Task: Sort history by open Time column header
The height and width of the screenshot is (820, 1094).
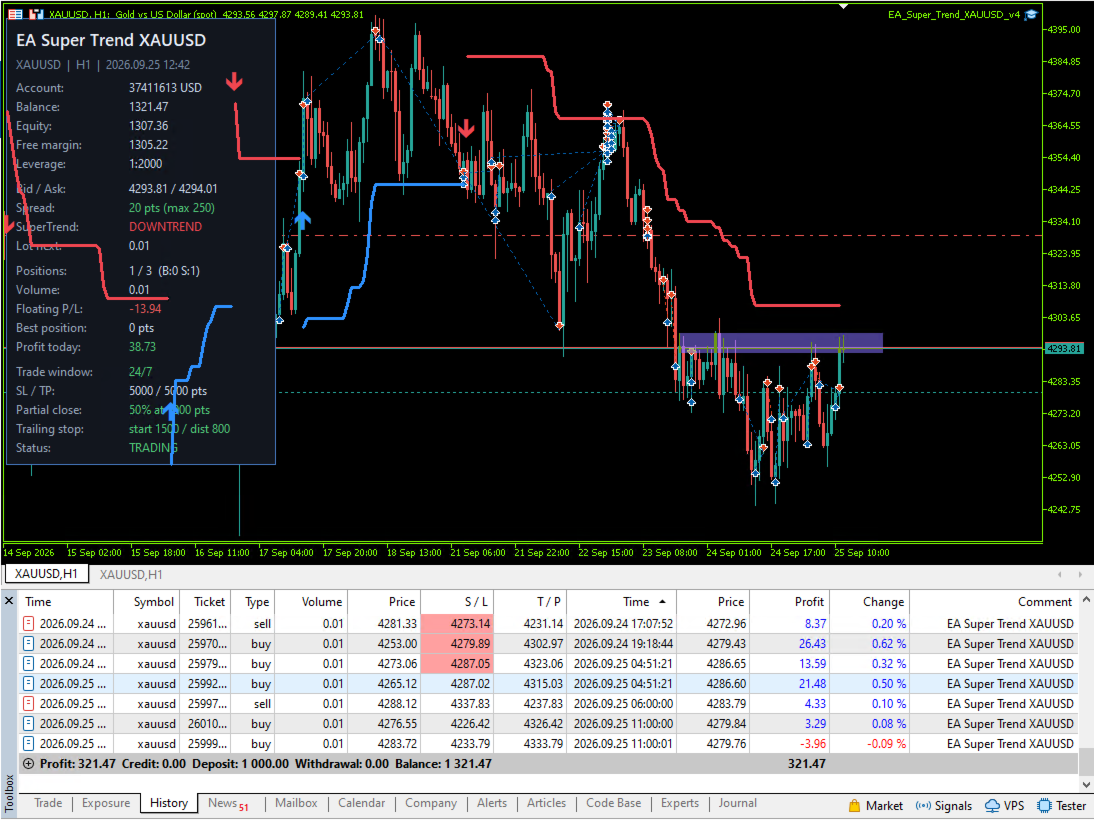Action: coord(66,602)
